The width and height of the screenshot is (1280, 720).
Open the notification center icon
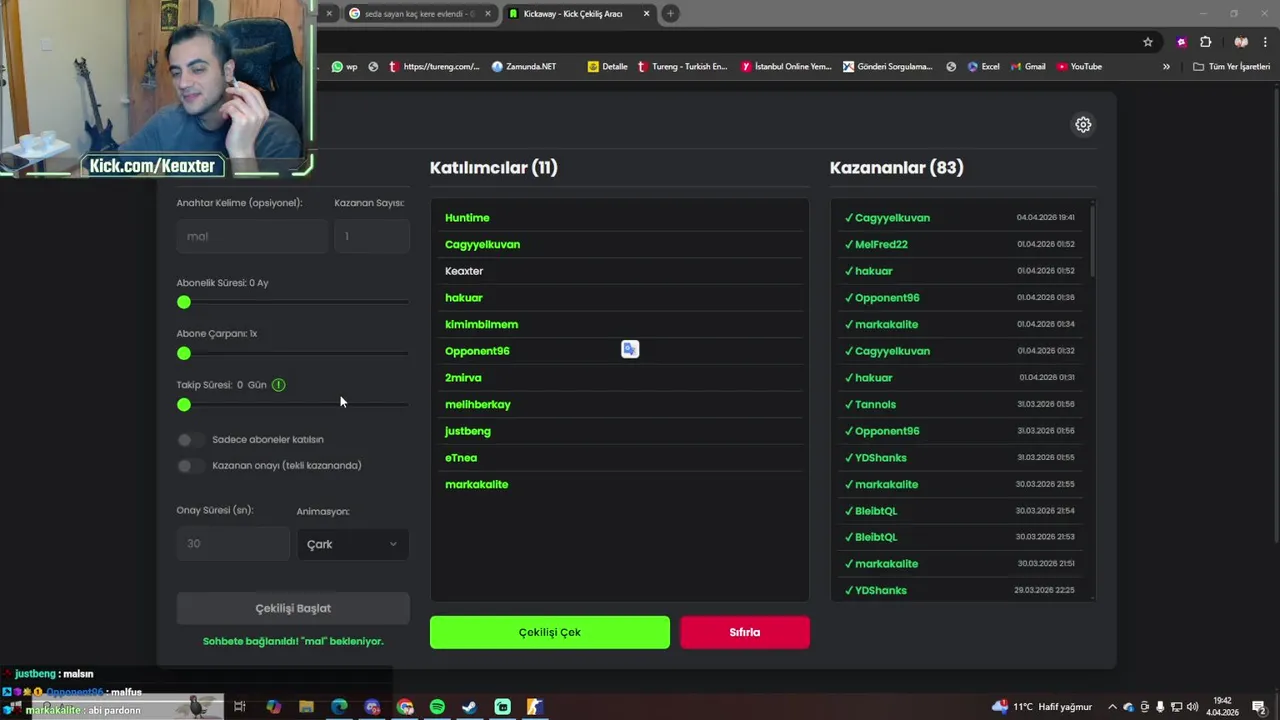[1259, 707]
